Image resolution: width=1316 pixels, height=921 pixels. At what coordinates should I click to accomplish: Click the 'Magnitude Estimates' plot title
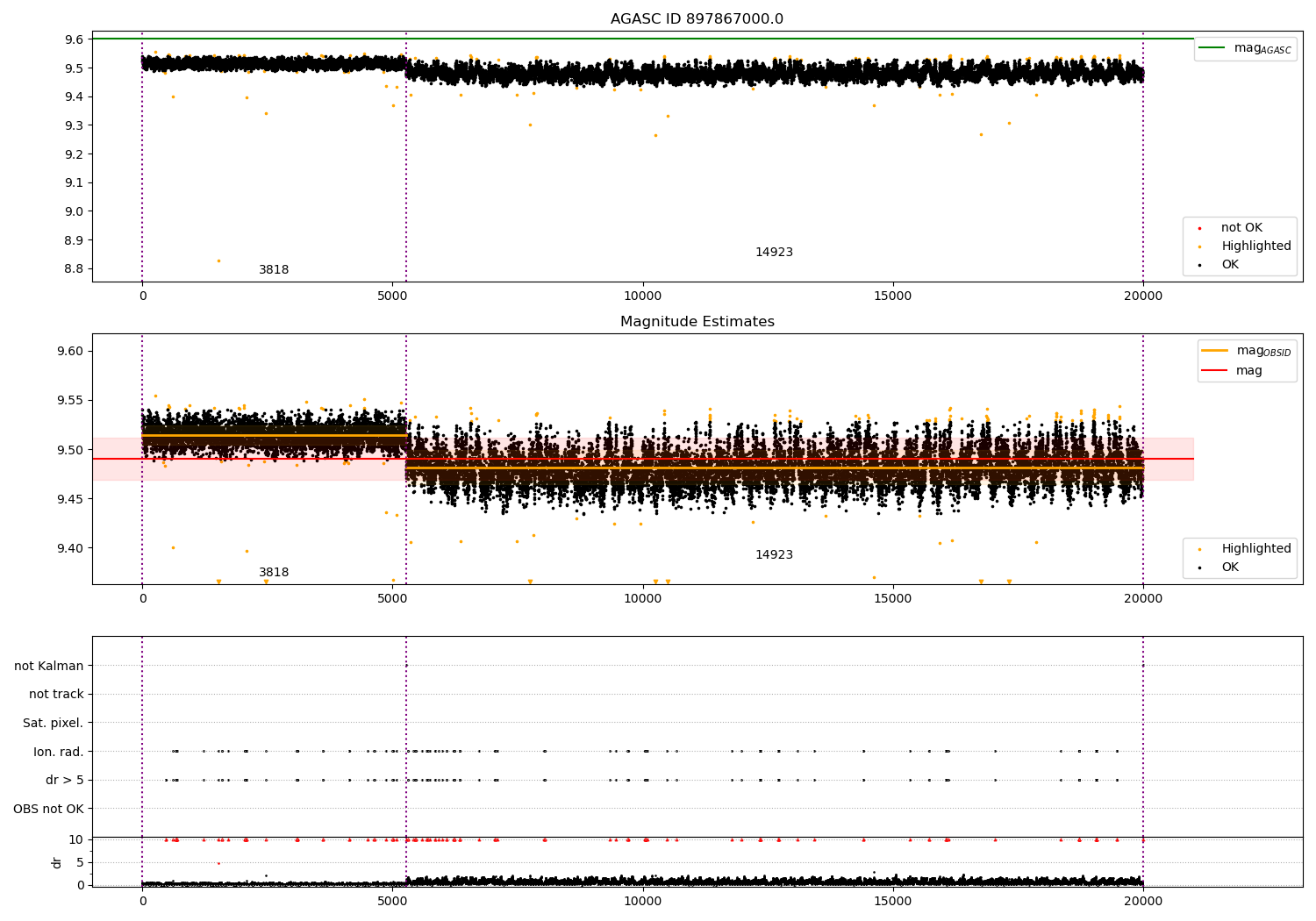click(697, 322)
